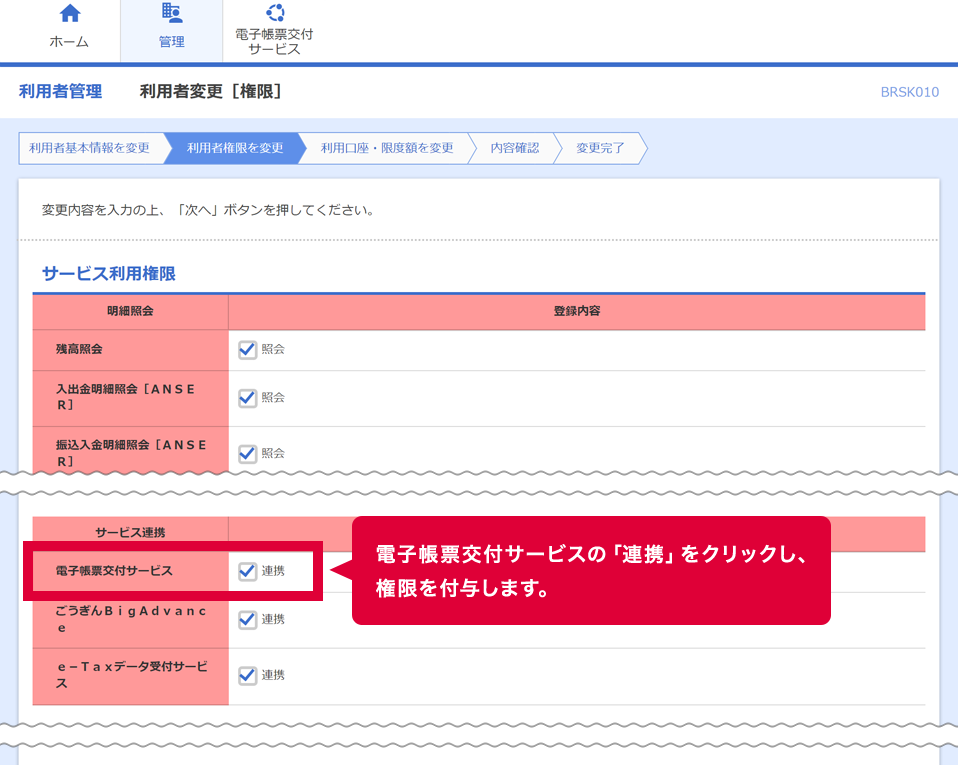The image size is (958, 765).
Task: Click the 管理 building icon
Action: coord(171,12)
